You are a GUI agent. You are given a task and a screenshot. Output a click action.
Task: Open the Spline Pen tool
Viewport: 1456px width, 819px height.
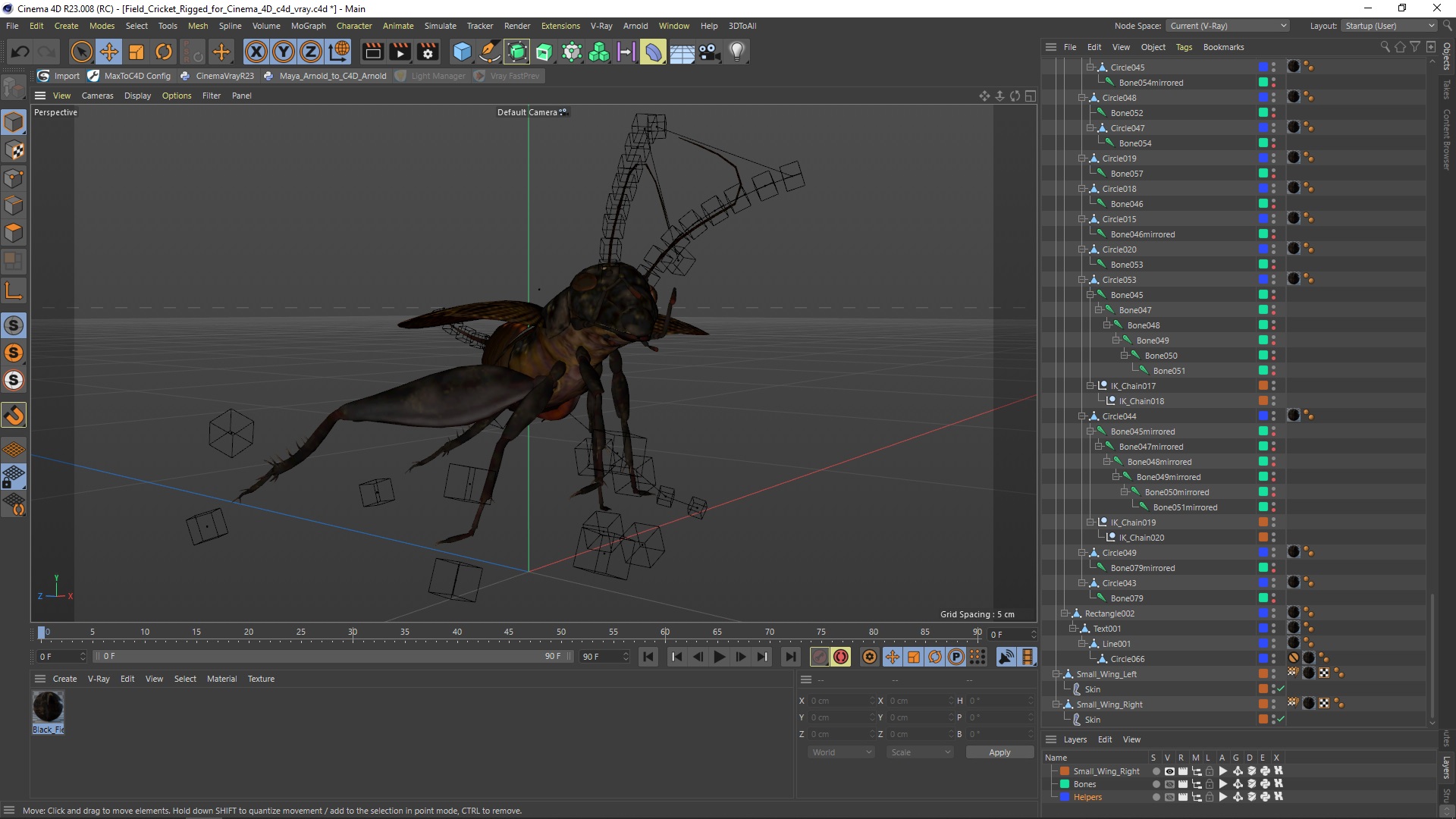[x=490, y=52]
